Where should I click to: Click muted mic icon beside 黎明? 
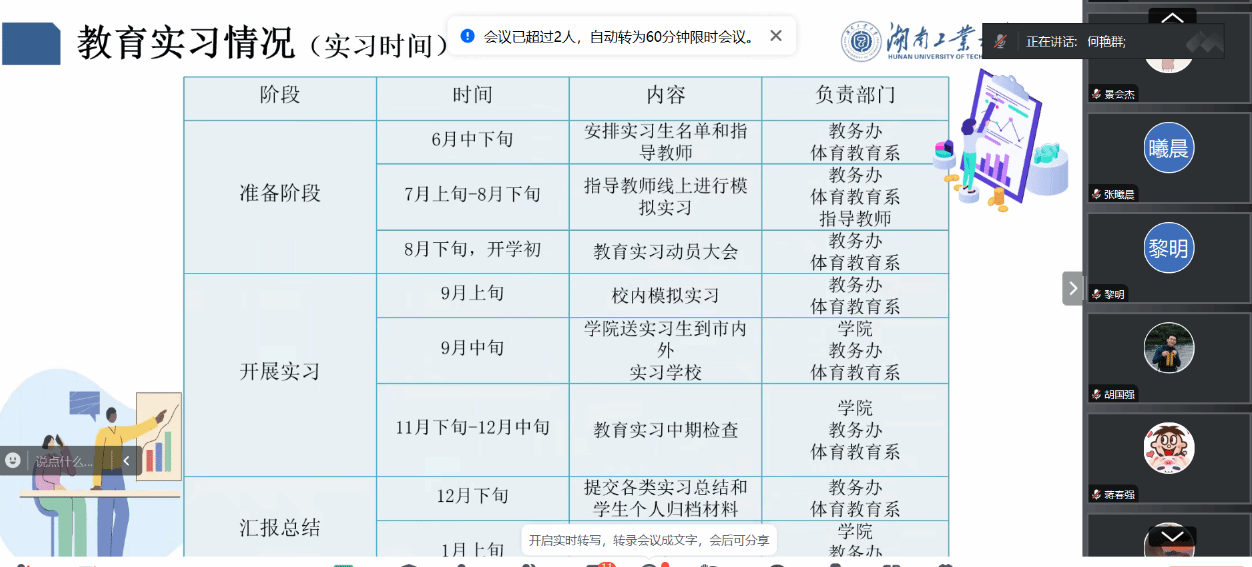coord(1097,294)
